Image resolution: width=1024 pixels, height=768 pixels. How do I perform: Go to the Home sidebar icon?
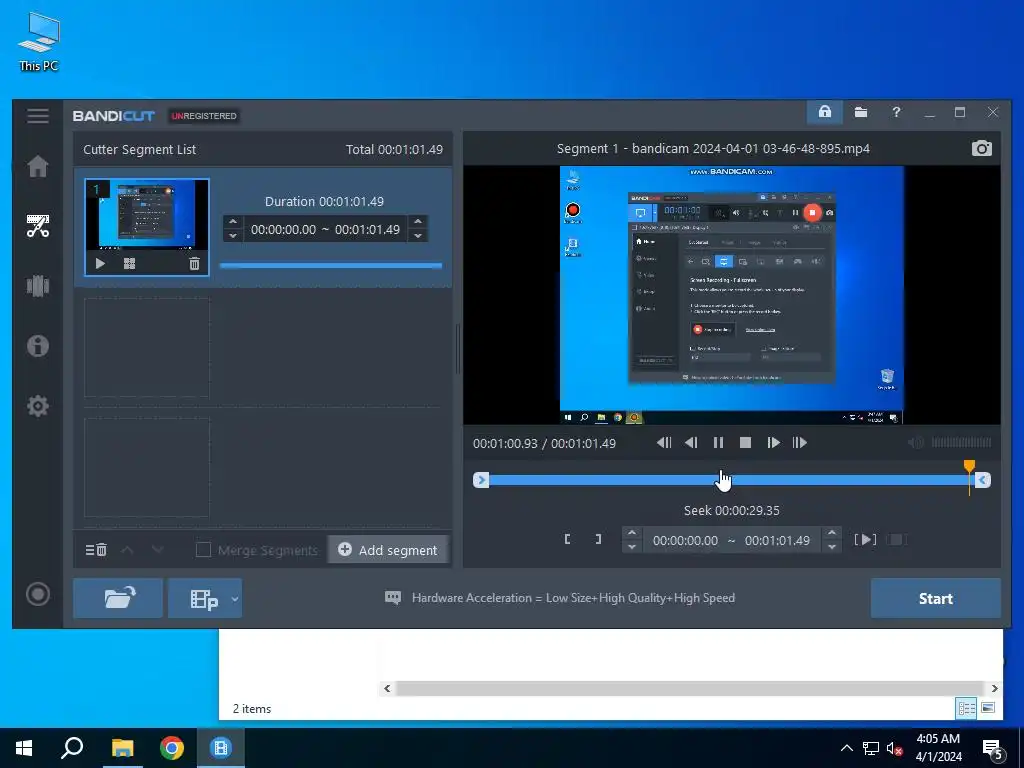coord(38,166)
